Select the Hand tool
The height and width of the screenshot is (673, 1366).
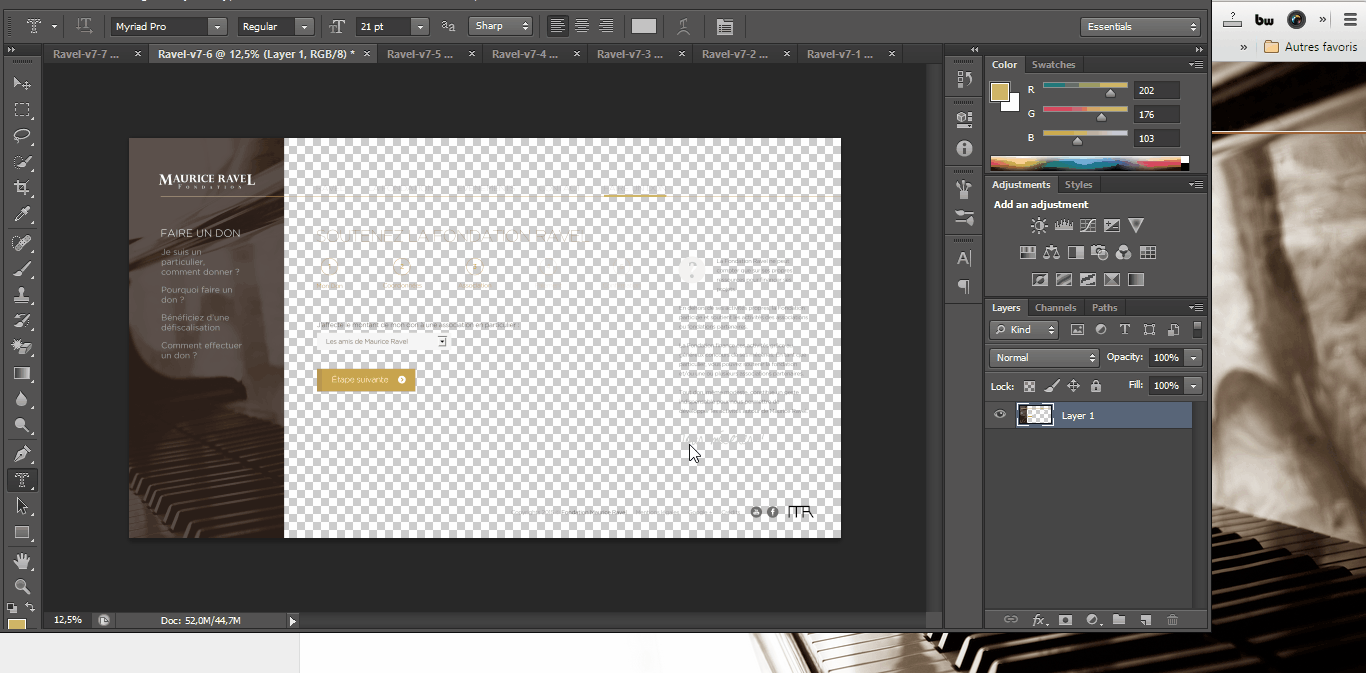[22, 561]
